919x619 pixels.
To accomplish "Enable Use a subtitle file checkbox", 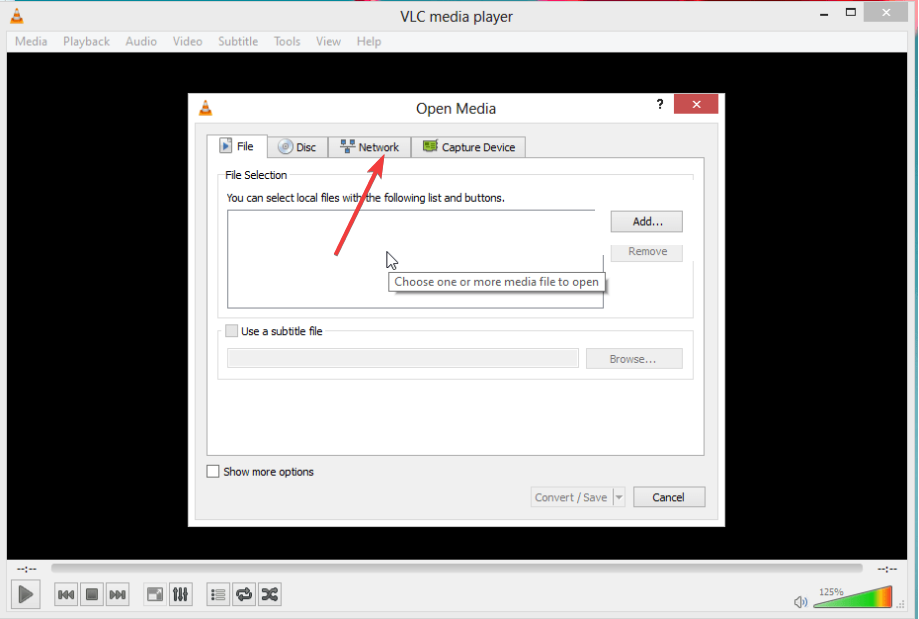I will (232, 331).
